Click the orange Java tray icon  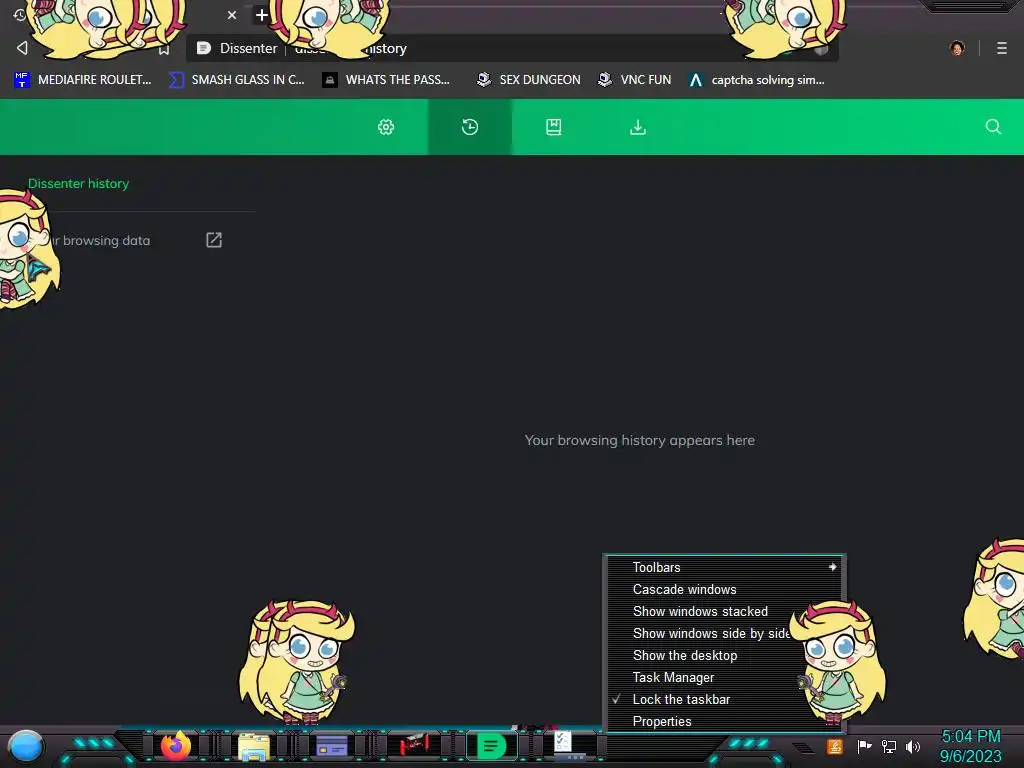click(834, 746)
